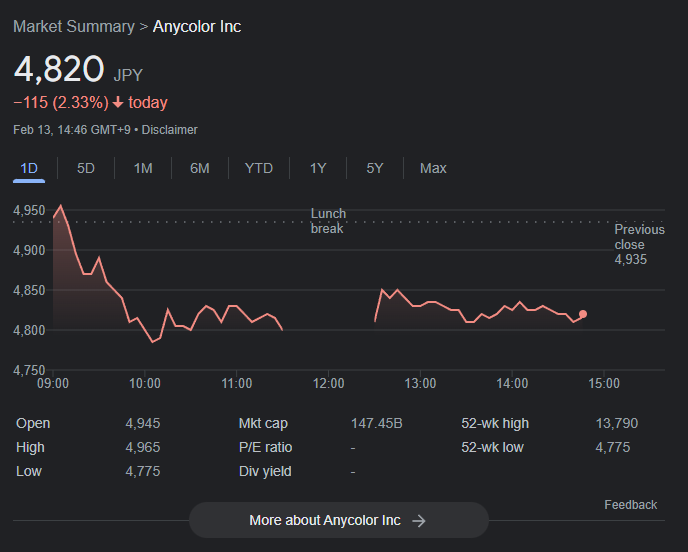The image size is (688, 552).
Task: Click More about Anycolor Inc button
Action: pyautogui.click(x=339, y=520)
